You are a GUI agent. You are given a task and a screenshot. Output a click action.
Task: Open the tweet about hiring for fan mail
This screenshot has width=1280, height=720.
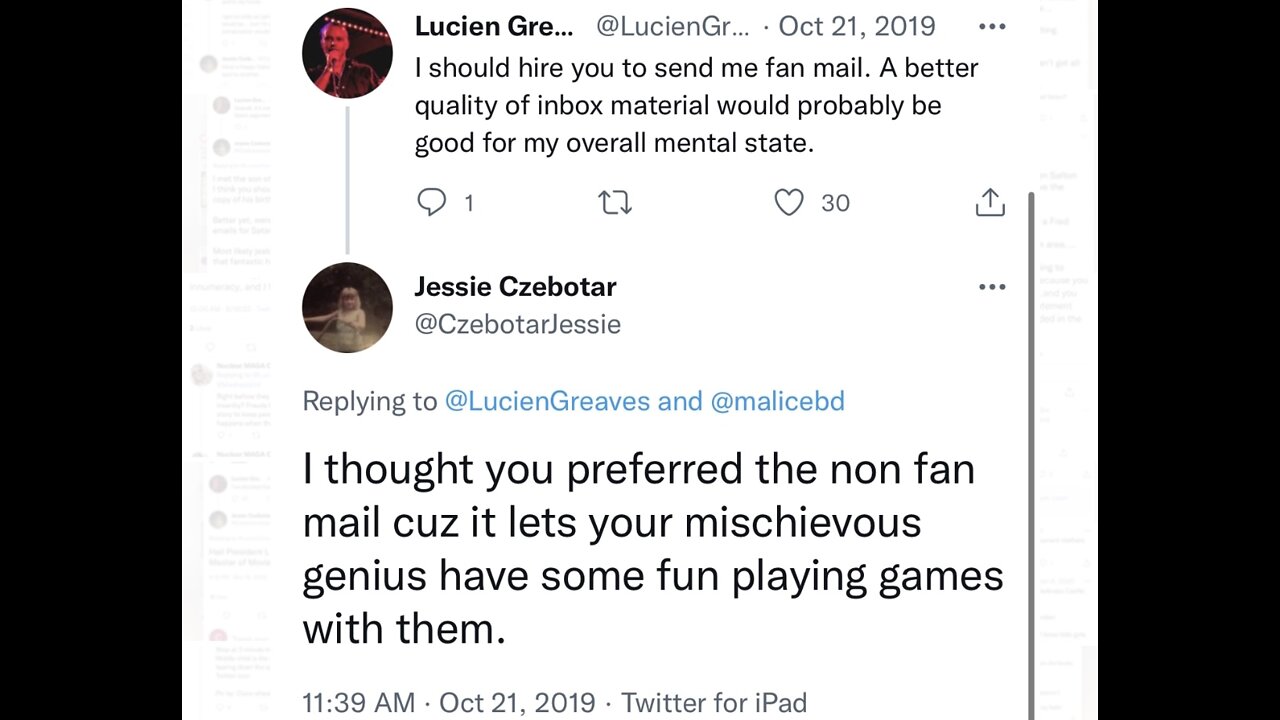pyautogui.click(x=696, y=105)
